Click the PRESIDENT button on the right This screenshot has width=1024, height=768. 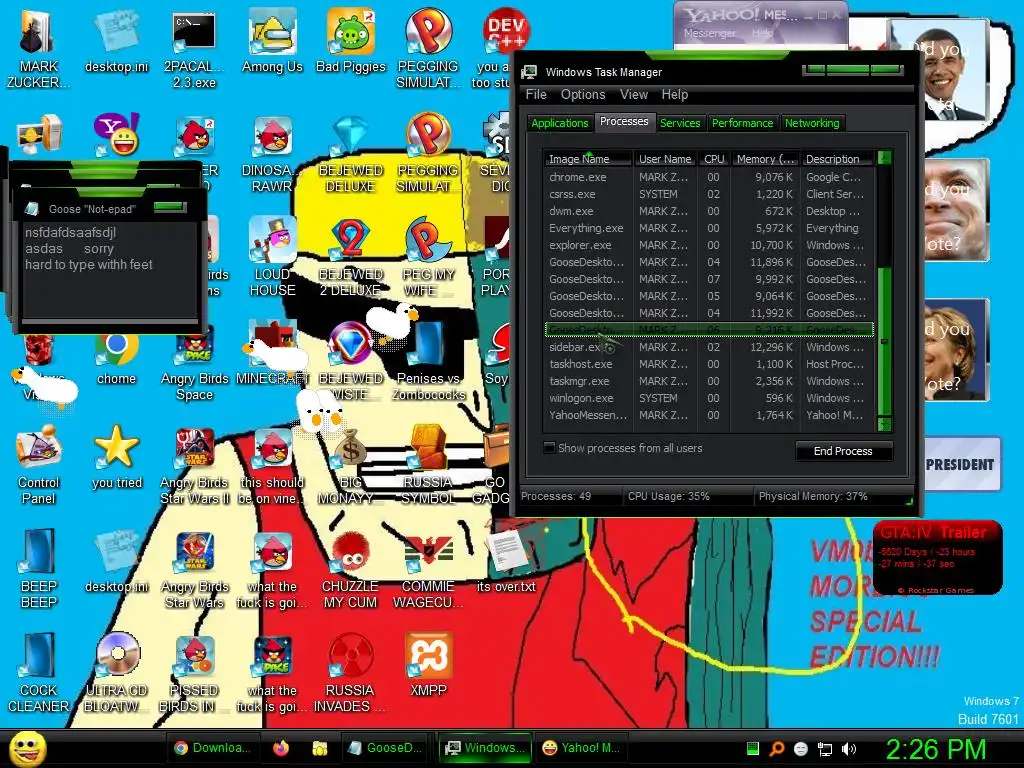pos(960,464)
